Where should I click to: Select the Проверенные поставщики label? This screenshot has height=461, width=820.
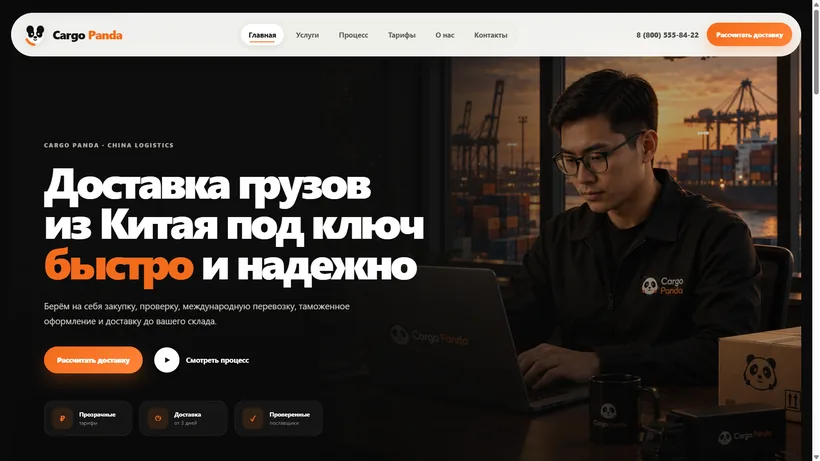289,418
